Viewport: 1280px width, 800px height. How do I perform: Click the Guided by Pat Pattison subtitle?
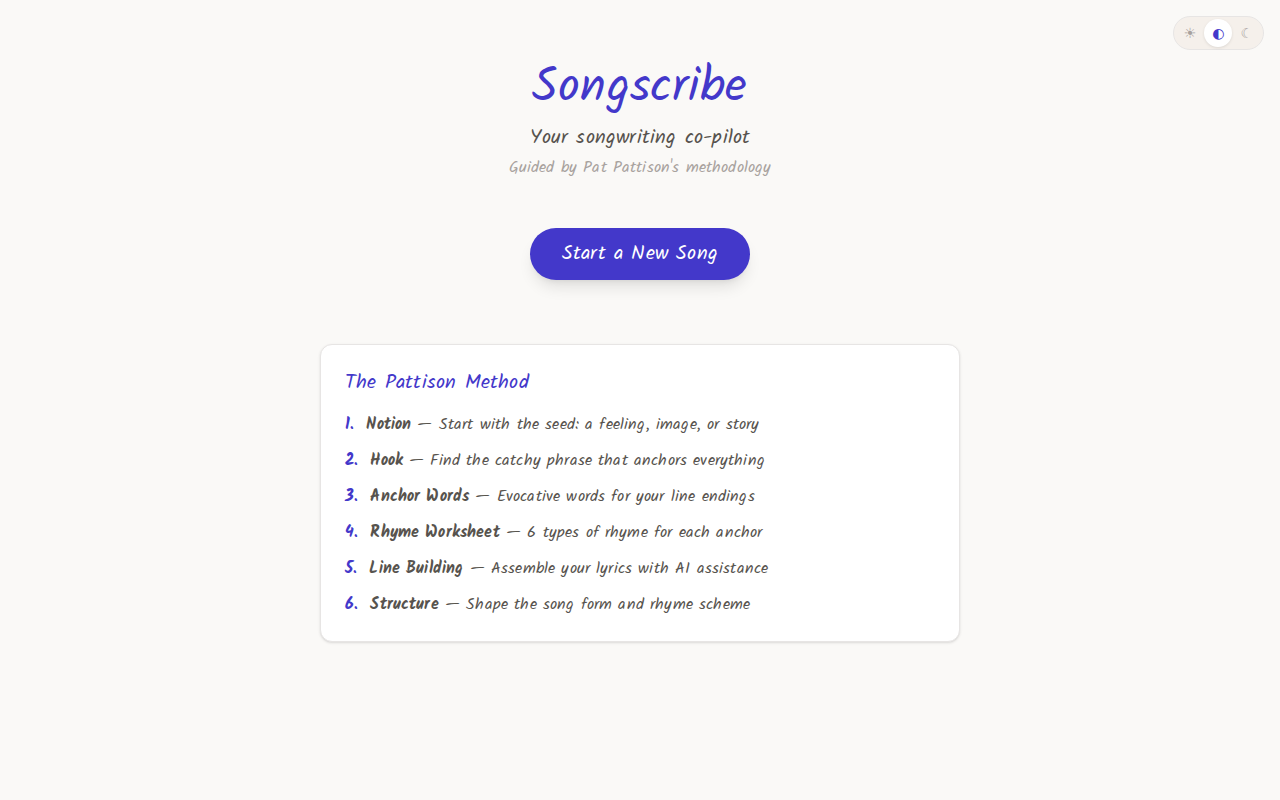(639, 167)
